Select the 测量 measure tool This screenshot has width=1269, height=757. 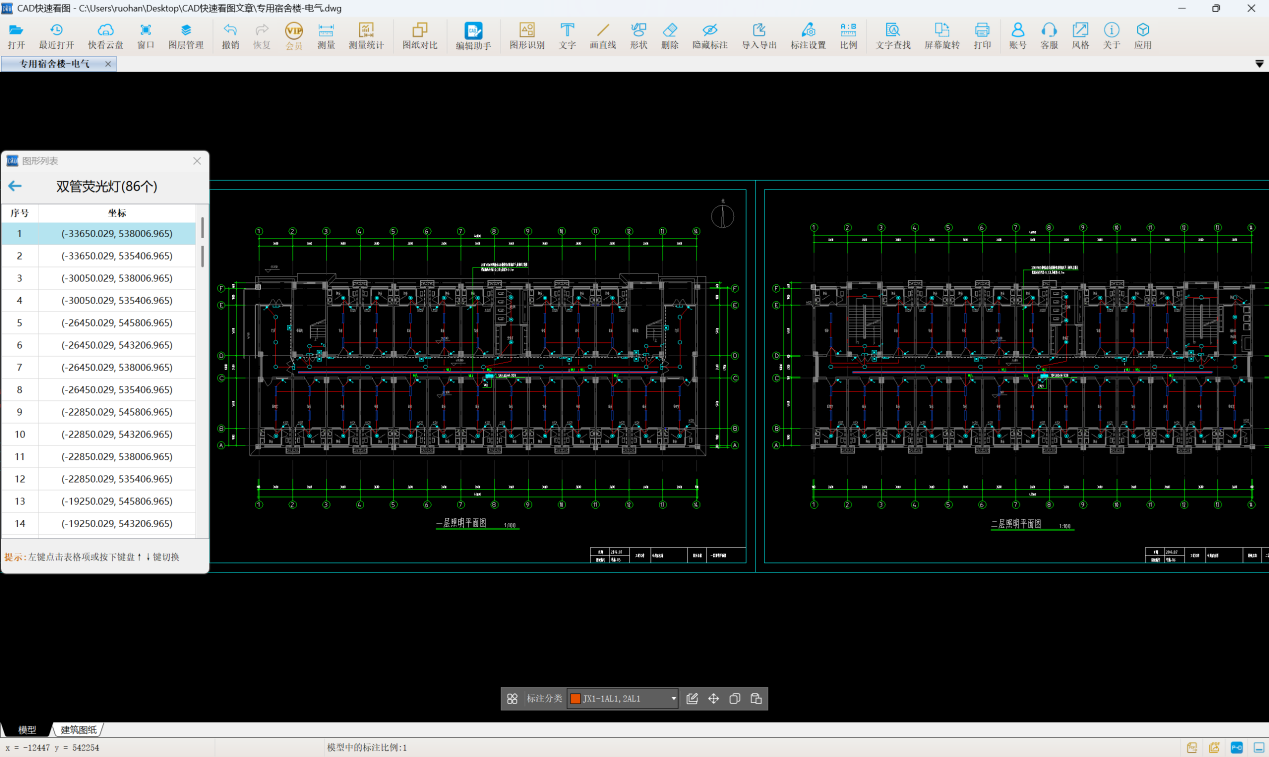coord(326,36)
